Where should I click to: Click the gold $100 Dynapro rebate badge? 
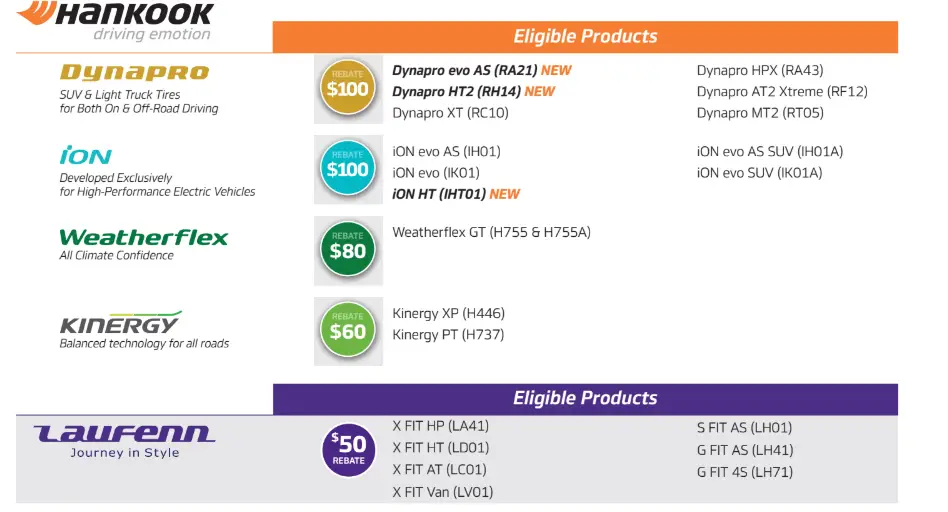[348, 88]
